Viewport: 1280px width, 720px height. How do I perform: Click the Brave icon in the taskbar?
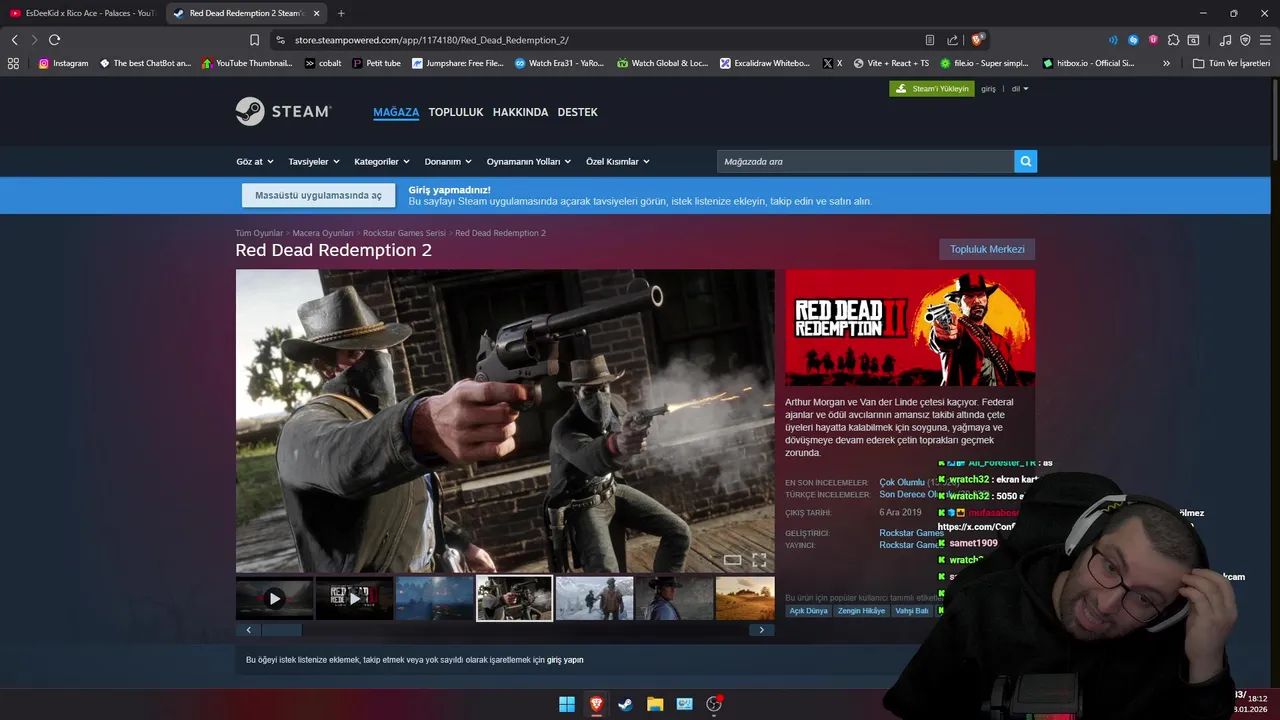(x=596, y=704)
